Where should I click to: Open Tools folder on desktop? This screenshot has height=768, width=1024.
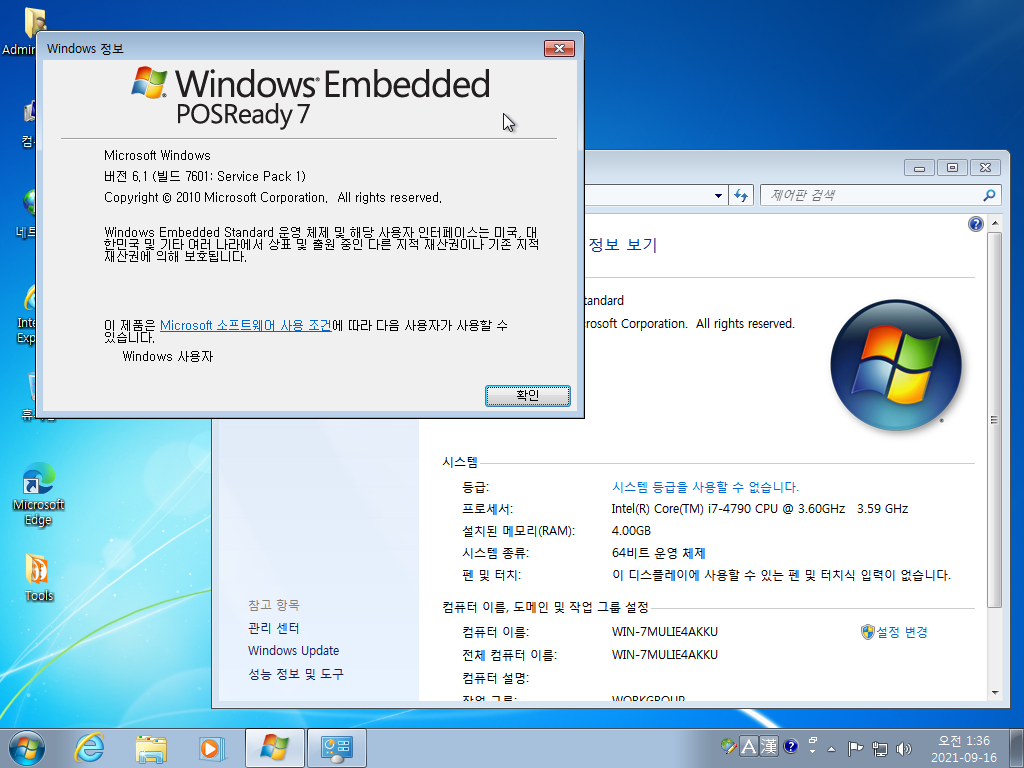(x=39, y=577)
